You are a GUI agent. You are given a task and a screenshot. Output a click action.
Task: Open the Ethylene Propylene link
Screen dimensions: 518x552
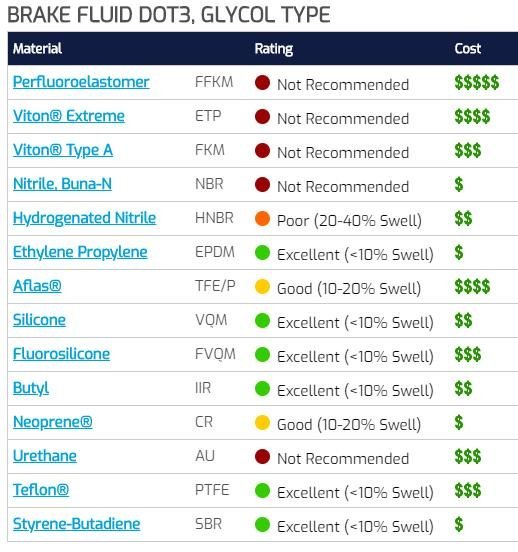tap(80, 252)
